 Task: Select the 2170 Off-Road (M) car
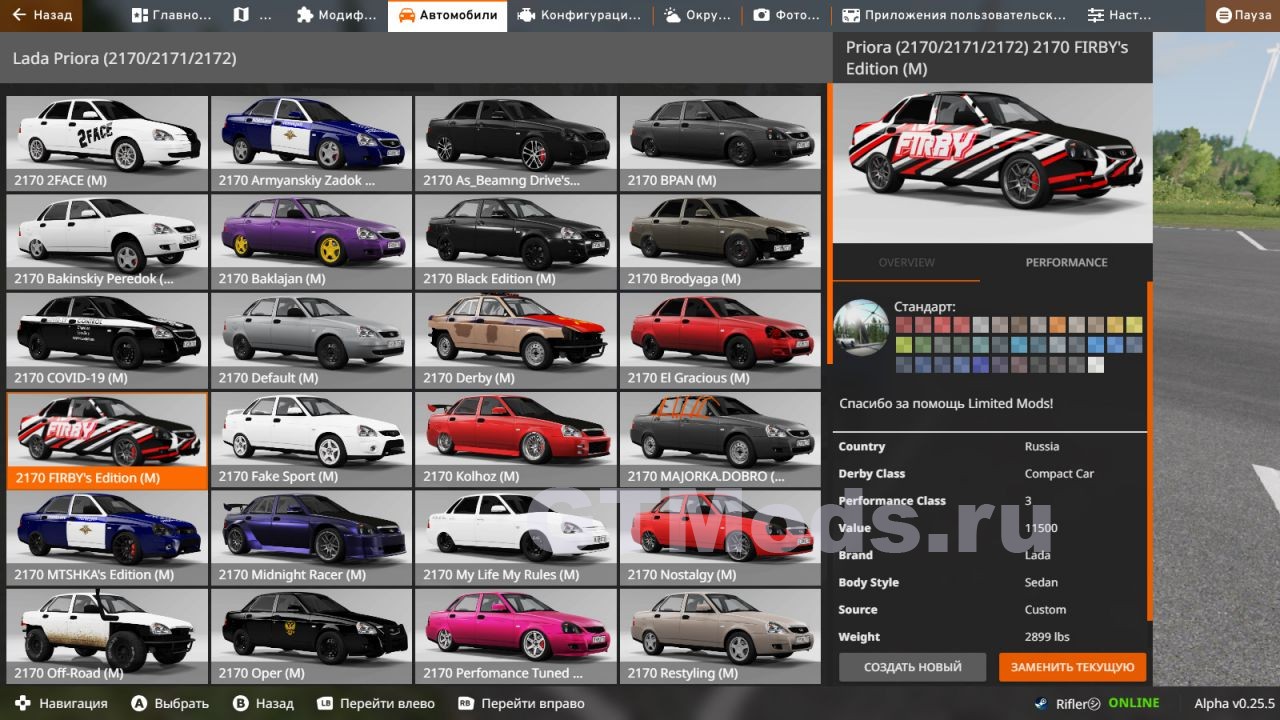[x=107, y=636]
